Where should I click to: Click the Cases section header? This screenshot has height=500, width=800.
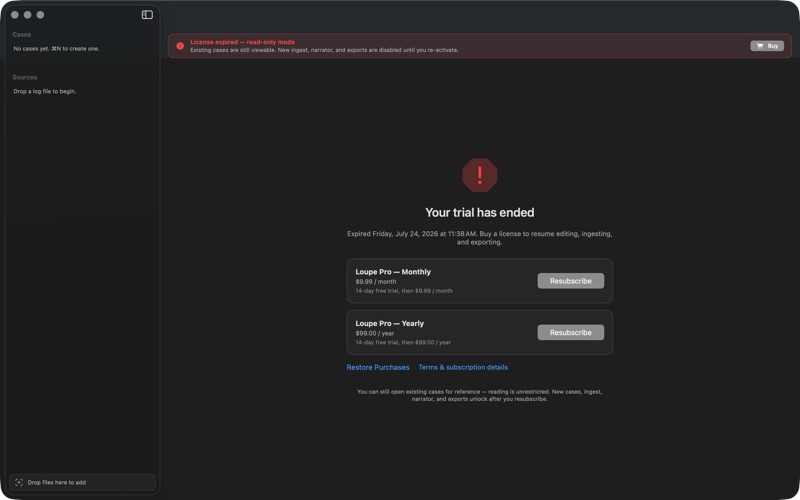click(21, 35)
